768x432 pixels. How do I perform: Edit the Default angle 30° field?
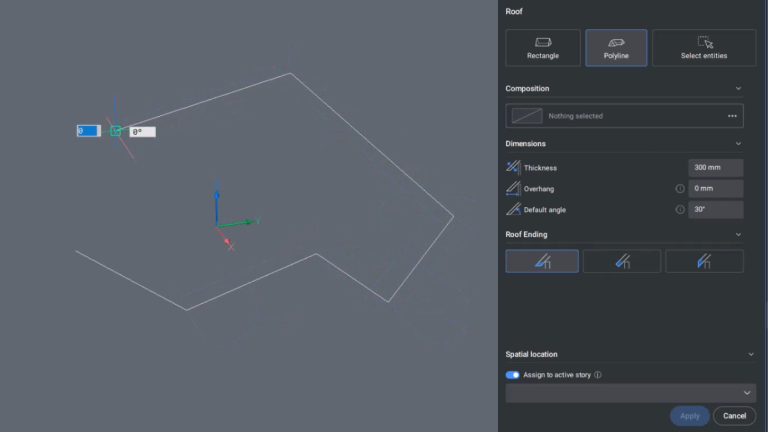point(716,210)
